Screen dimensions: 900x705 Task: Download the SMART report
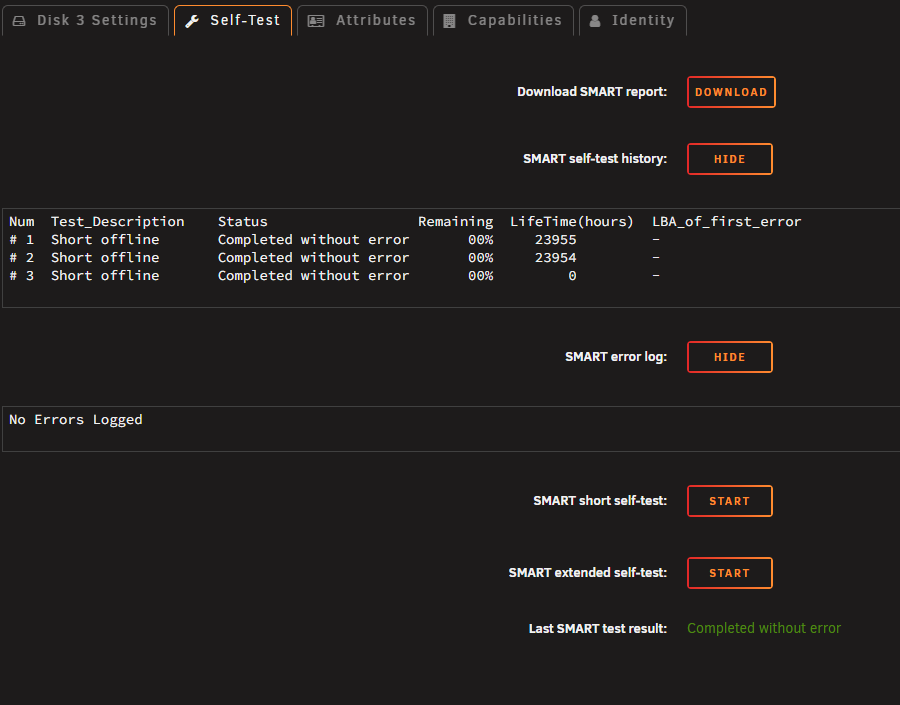731,92
